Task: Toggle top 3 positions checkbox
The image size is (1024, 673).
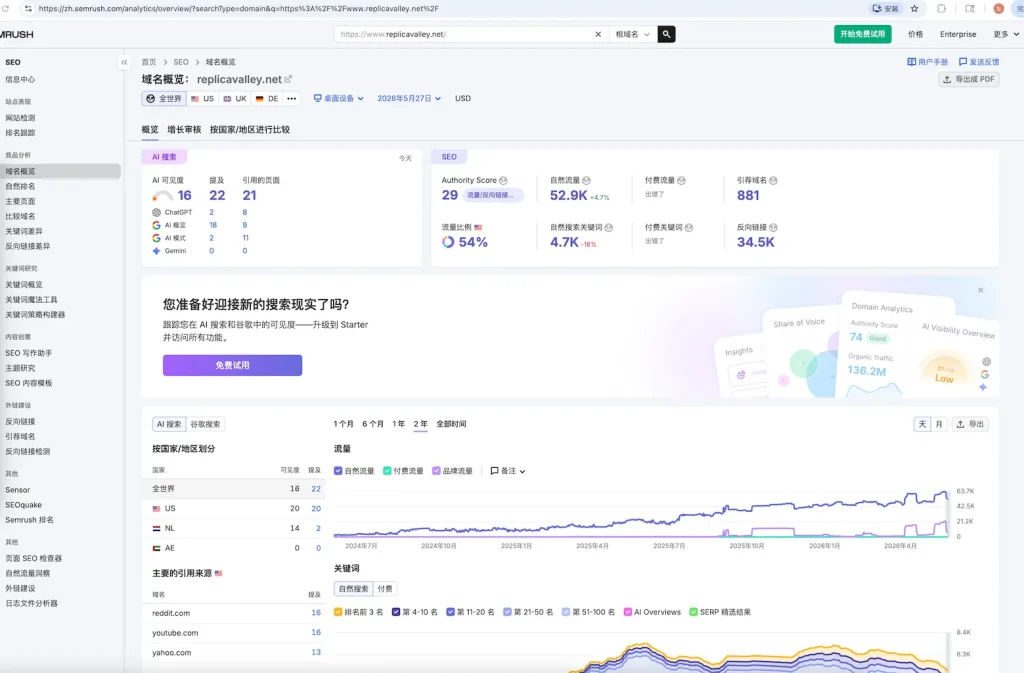Action: pos(338,612)
